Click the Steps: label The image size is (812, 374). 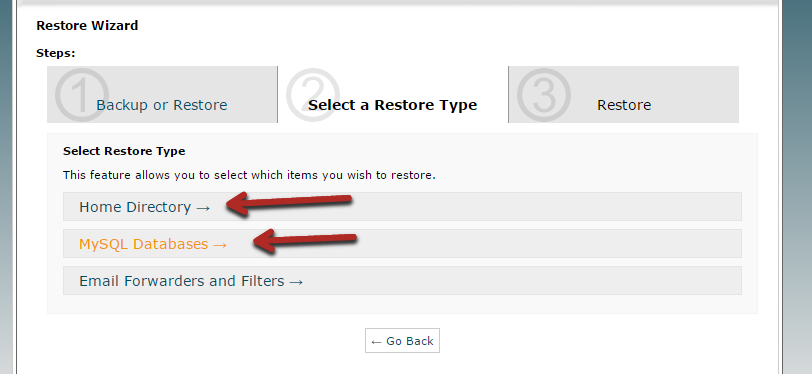pos(55,53)
